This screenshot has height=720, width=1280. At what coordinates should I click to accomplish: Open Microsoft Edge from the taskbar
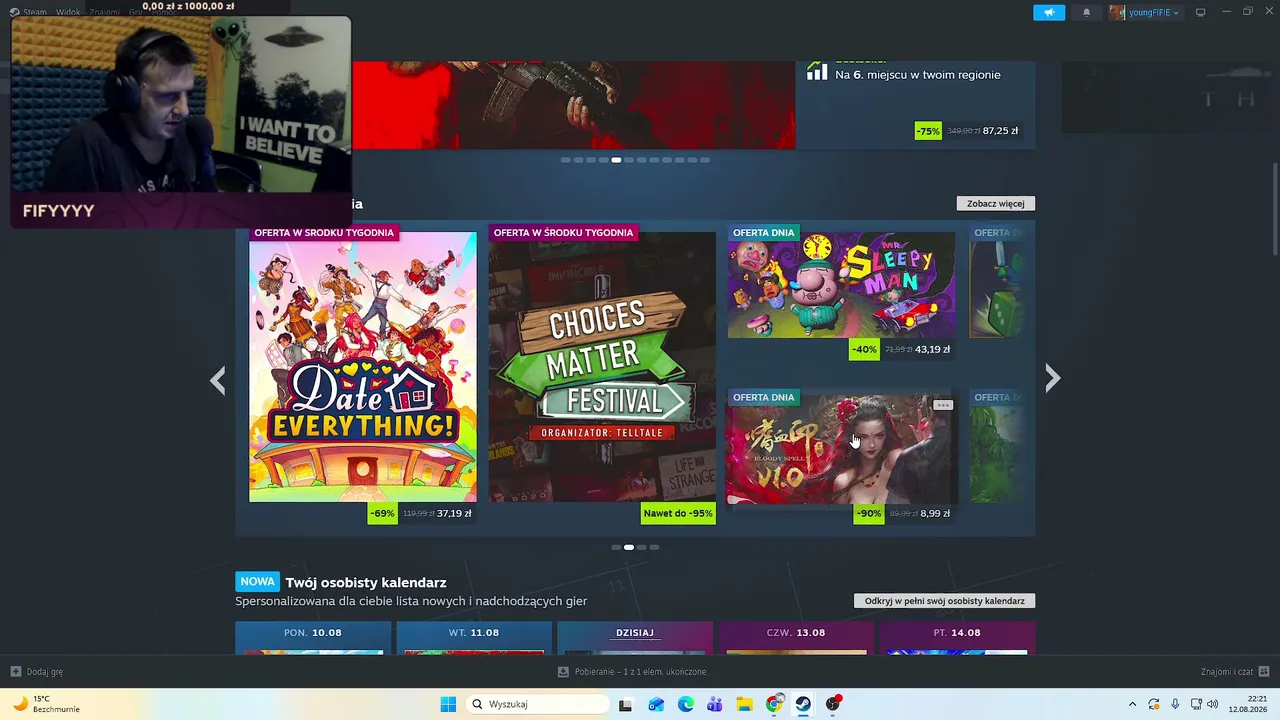[x=685, y=704]
